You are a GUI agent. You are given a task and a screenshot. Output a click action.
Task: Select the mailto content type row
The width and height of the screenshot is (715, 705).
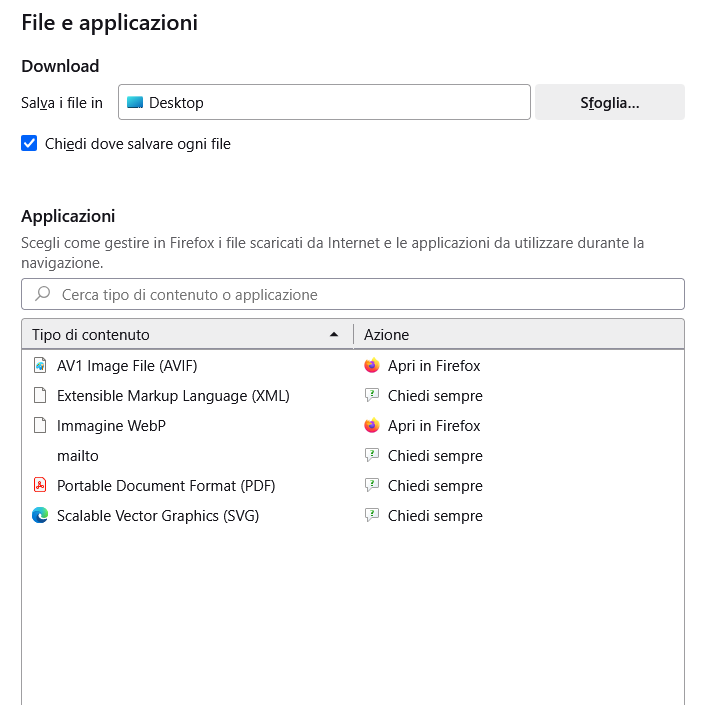click(78, 456)
